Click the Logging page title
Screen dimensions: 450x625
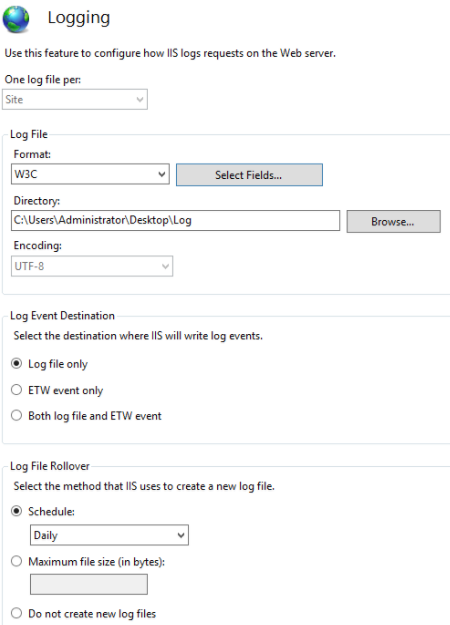(79, 18)
